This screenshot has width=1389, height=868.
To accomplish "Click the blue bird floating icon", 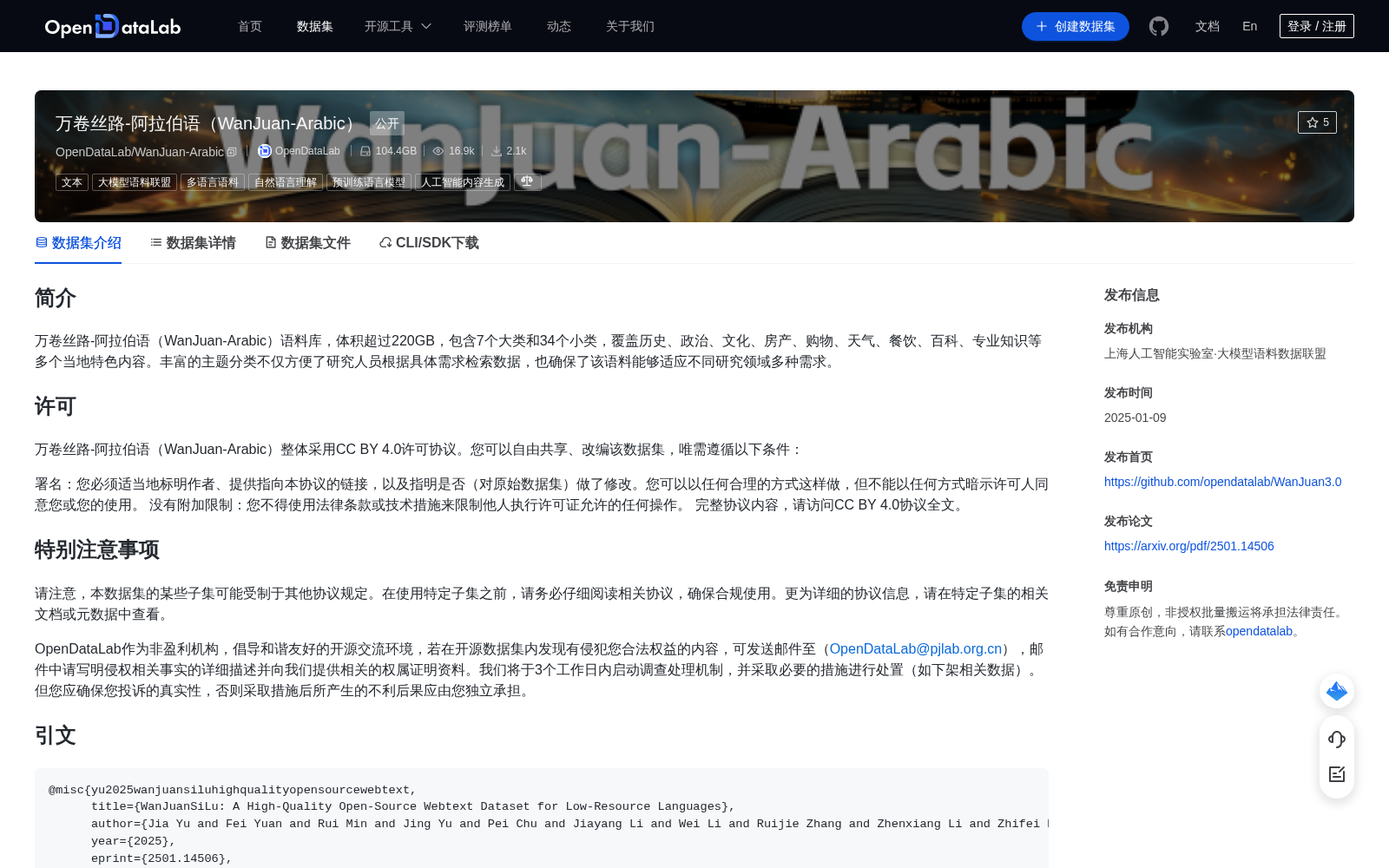I will click(x=1337, y=691).
